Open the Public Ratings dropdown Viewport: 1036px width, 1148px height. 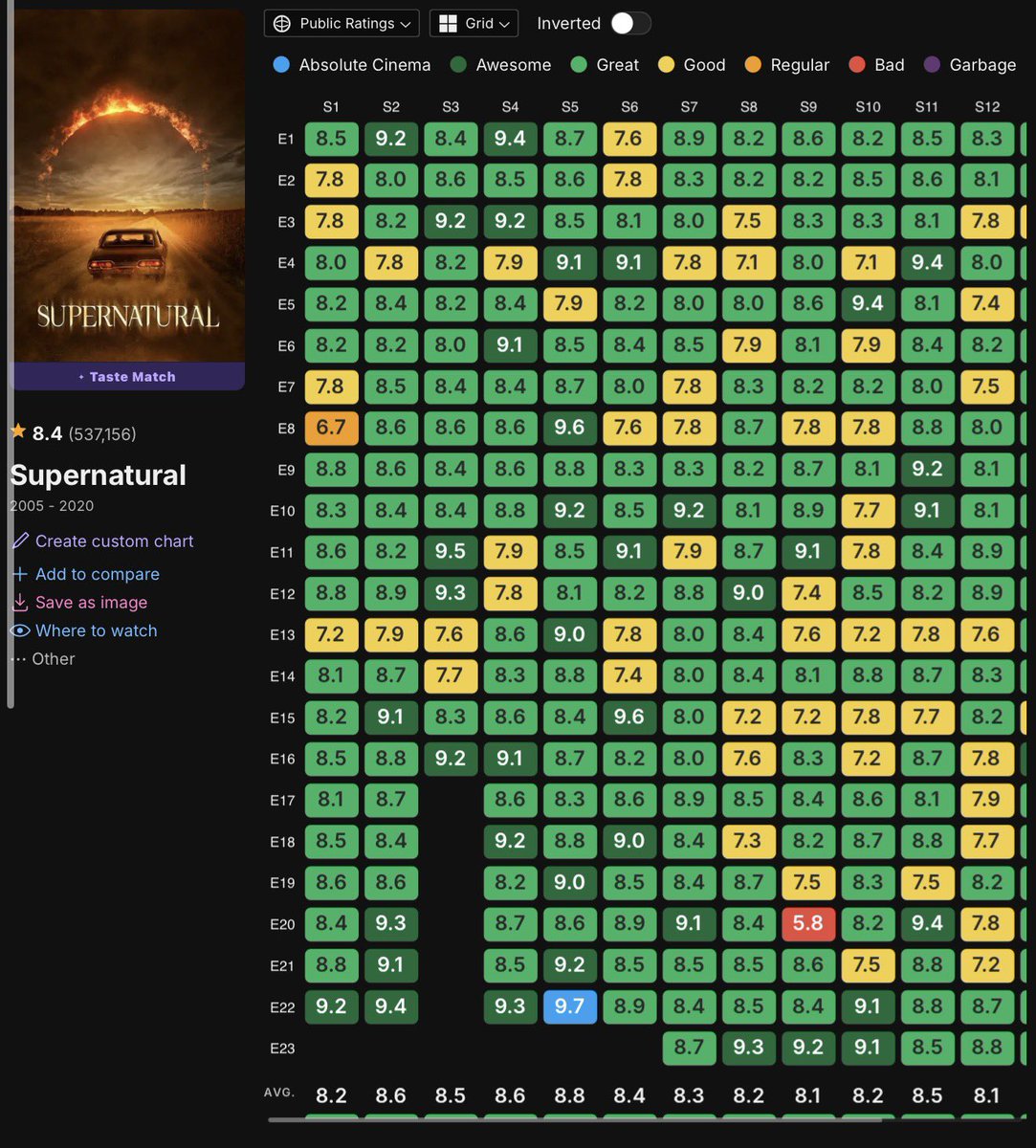click(x=342, y=23)
